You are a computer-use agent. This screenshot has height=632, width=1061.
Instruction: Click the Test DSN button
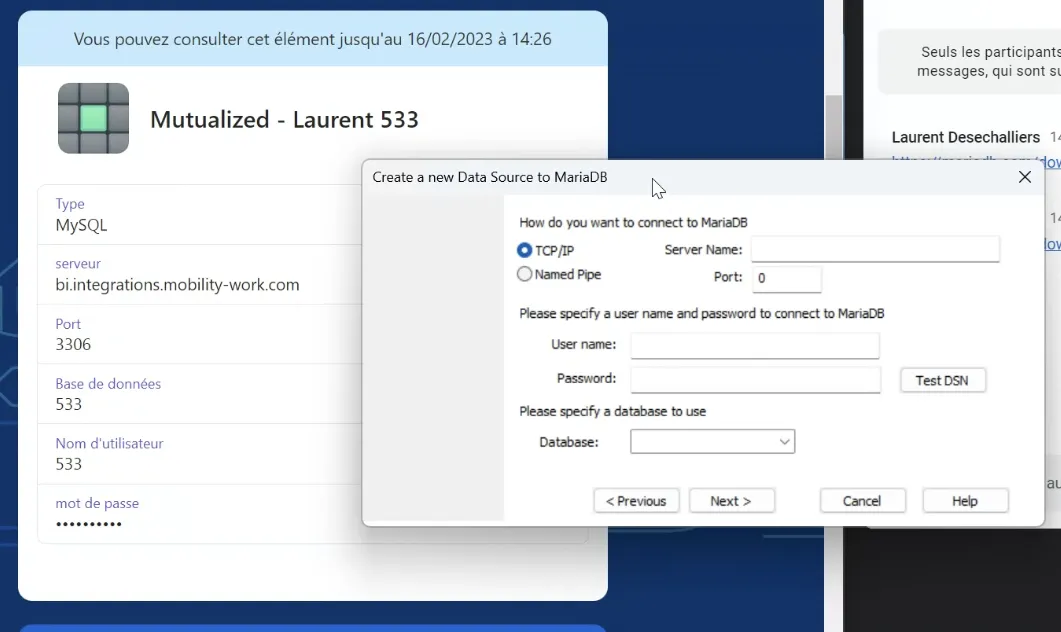pos(942,380)
